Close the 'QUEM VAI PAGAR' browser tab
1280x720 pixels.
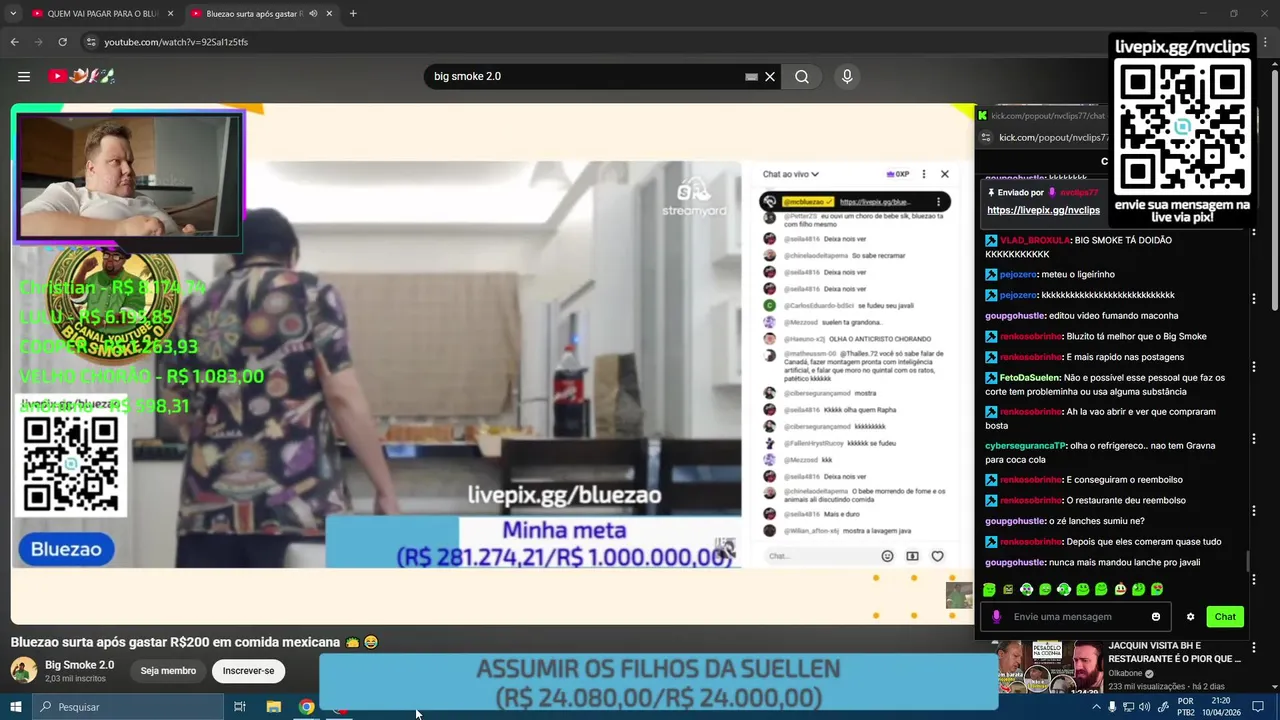pyautogui.click(x=170, y=14)
